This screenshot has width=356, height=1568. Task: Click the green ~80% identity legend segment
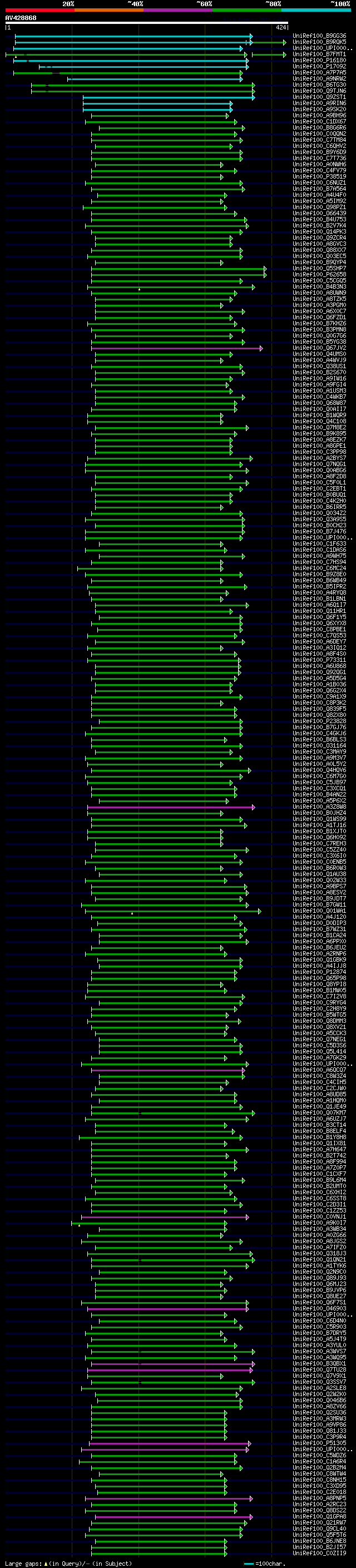point(247,10)
